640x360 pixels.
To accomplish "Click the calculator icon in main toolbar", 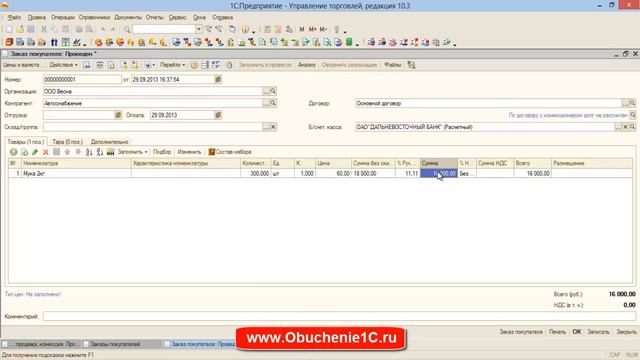I will pyautogui.click(x=267, y=29).
